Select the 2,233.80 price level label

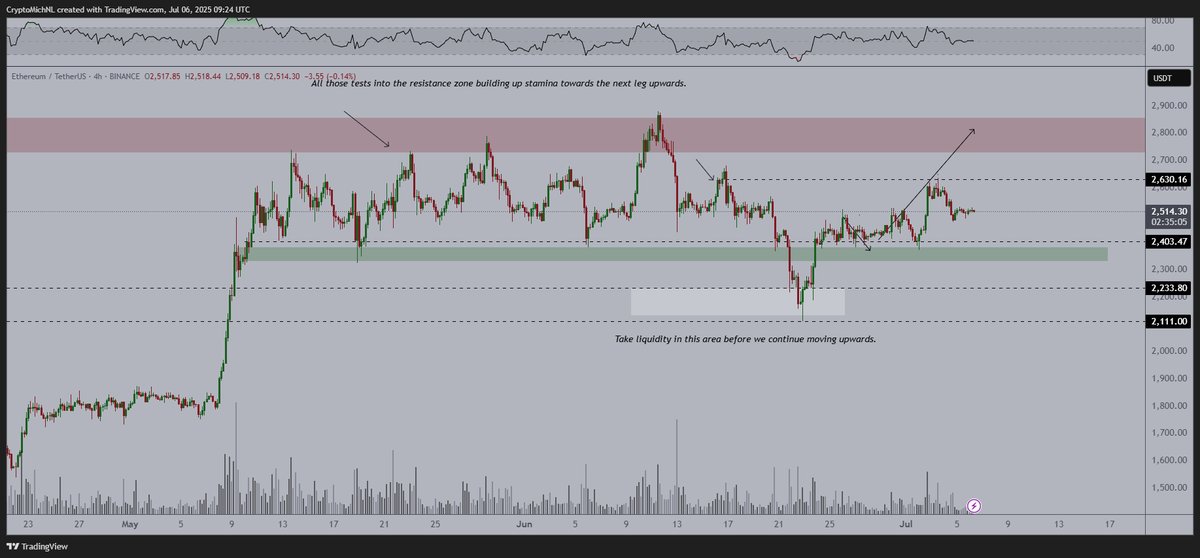point(1168,288)
